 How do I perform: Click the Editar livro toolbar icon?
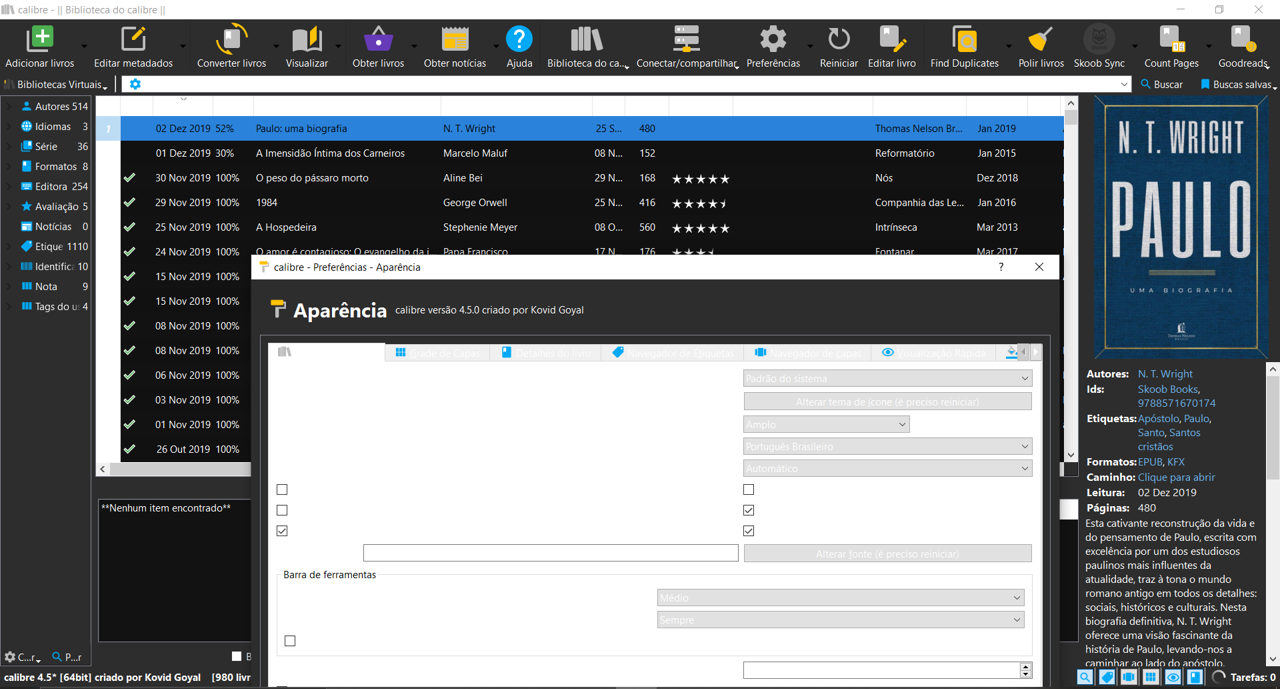891,40
